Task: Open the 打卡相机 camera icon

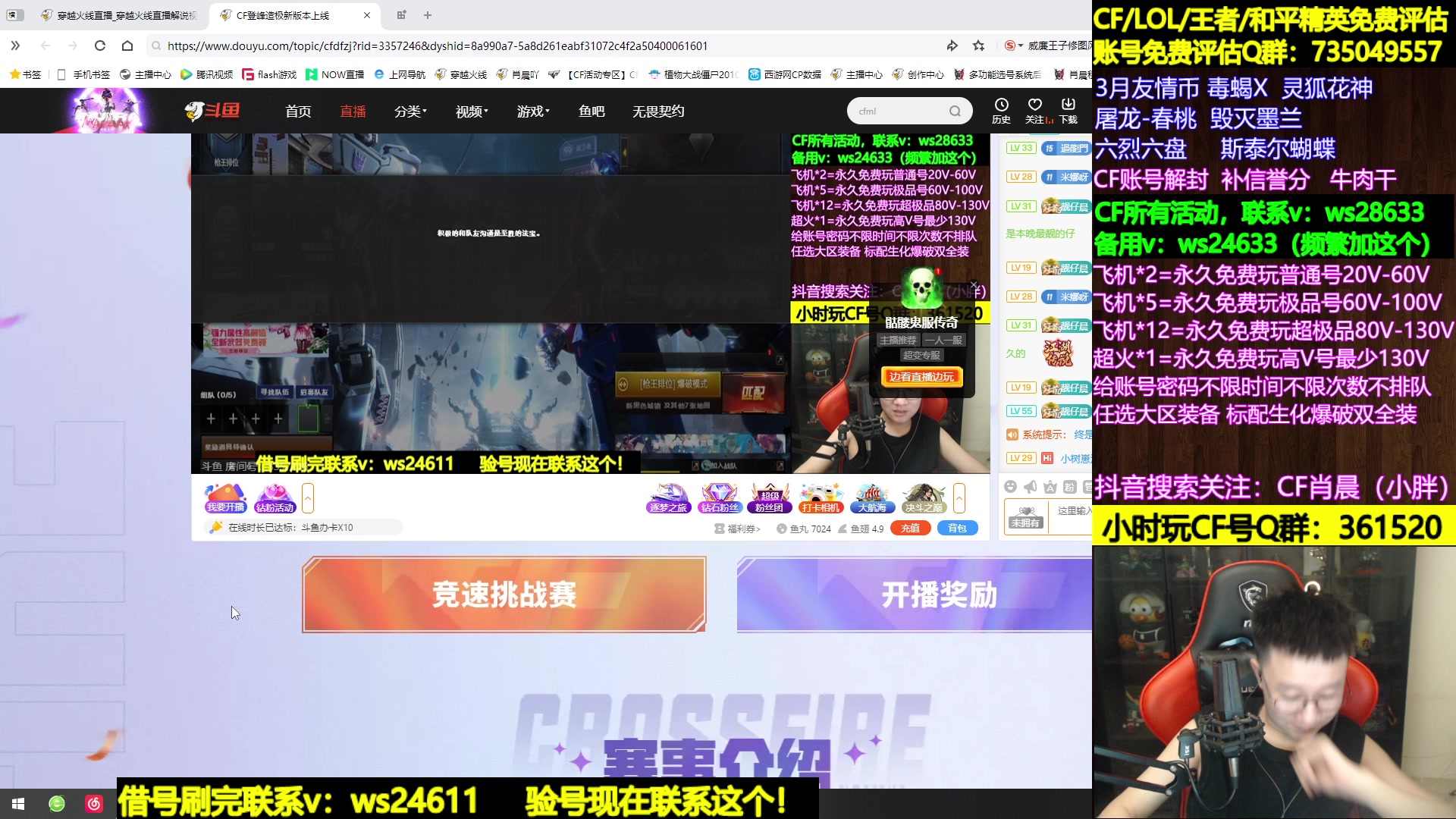Action: (x=821, y=498)
